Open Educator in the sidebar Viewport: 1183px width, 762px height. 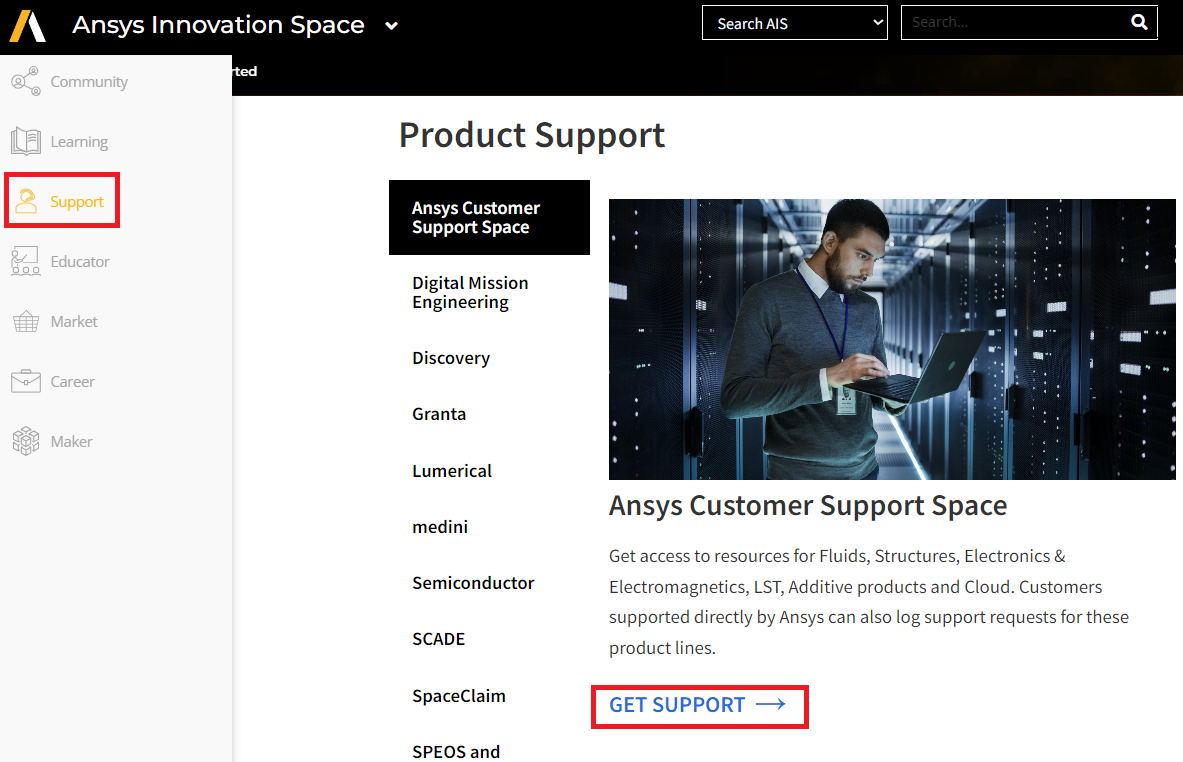tap(80, 262)
